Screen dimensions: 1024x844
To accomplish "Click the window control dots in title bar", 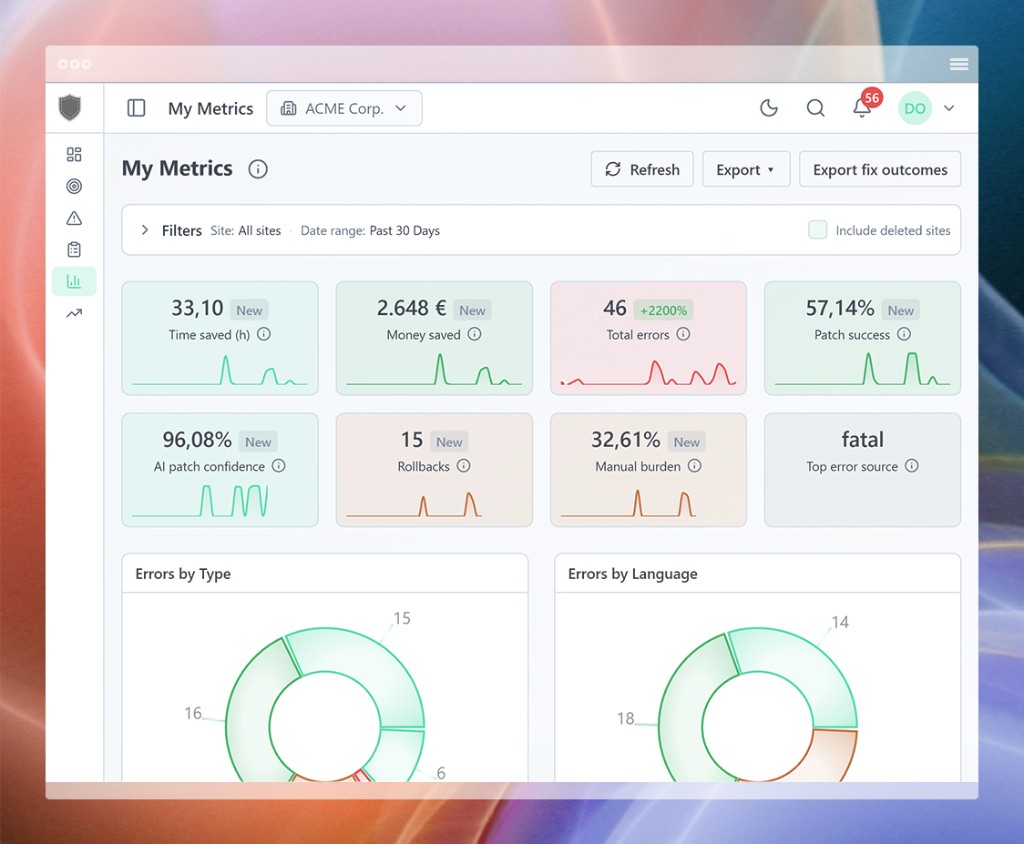I will click(x=74, y=64).
